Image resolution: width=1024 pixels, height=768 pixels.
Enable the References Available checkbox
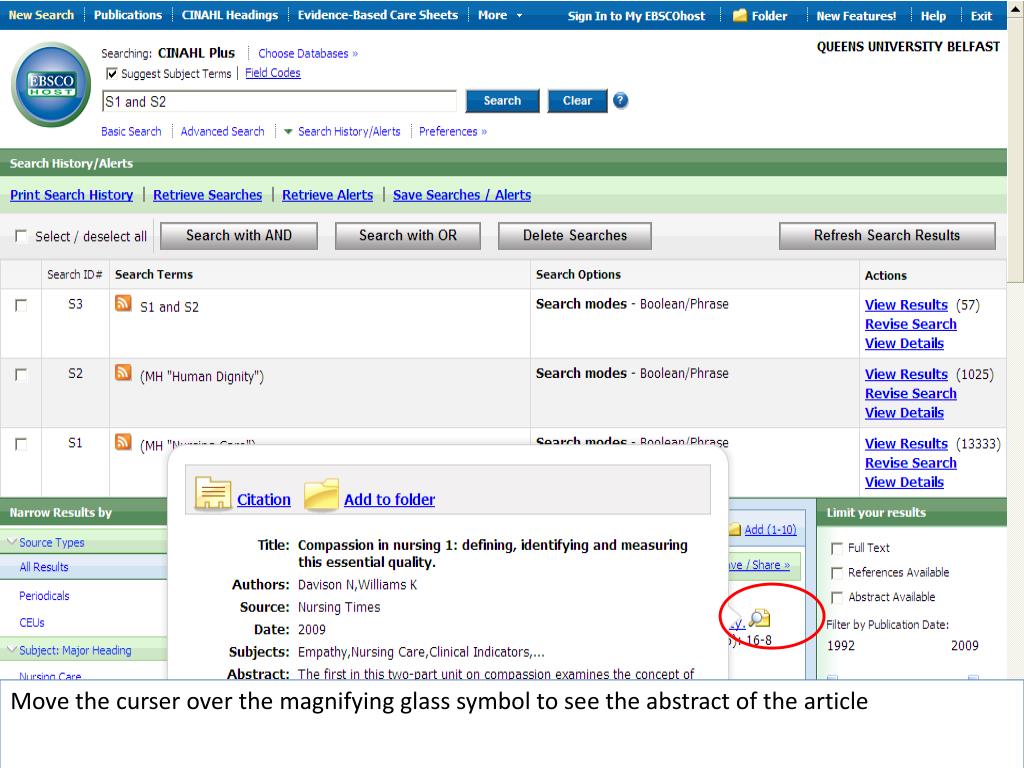click(x=837, y=573)
